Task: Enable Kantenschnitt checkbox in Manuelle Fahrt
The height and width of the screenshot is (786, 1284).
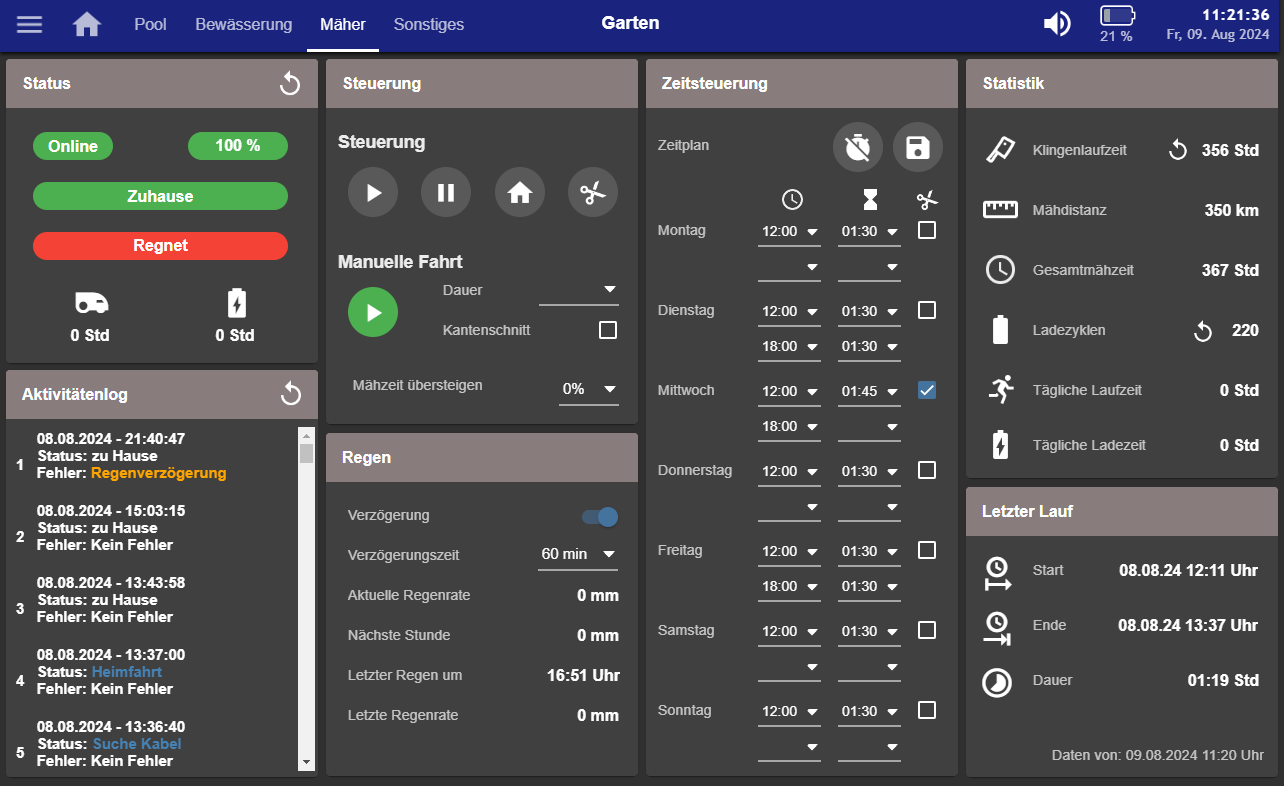Action: coord(607,330)
